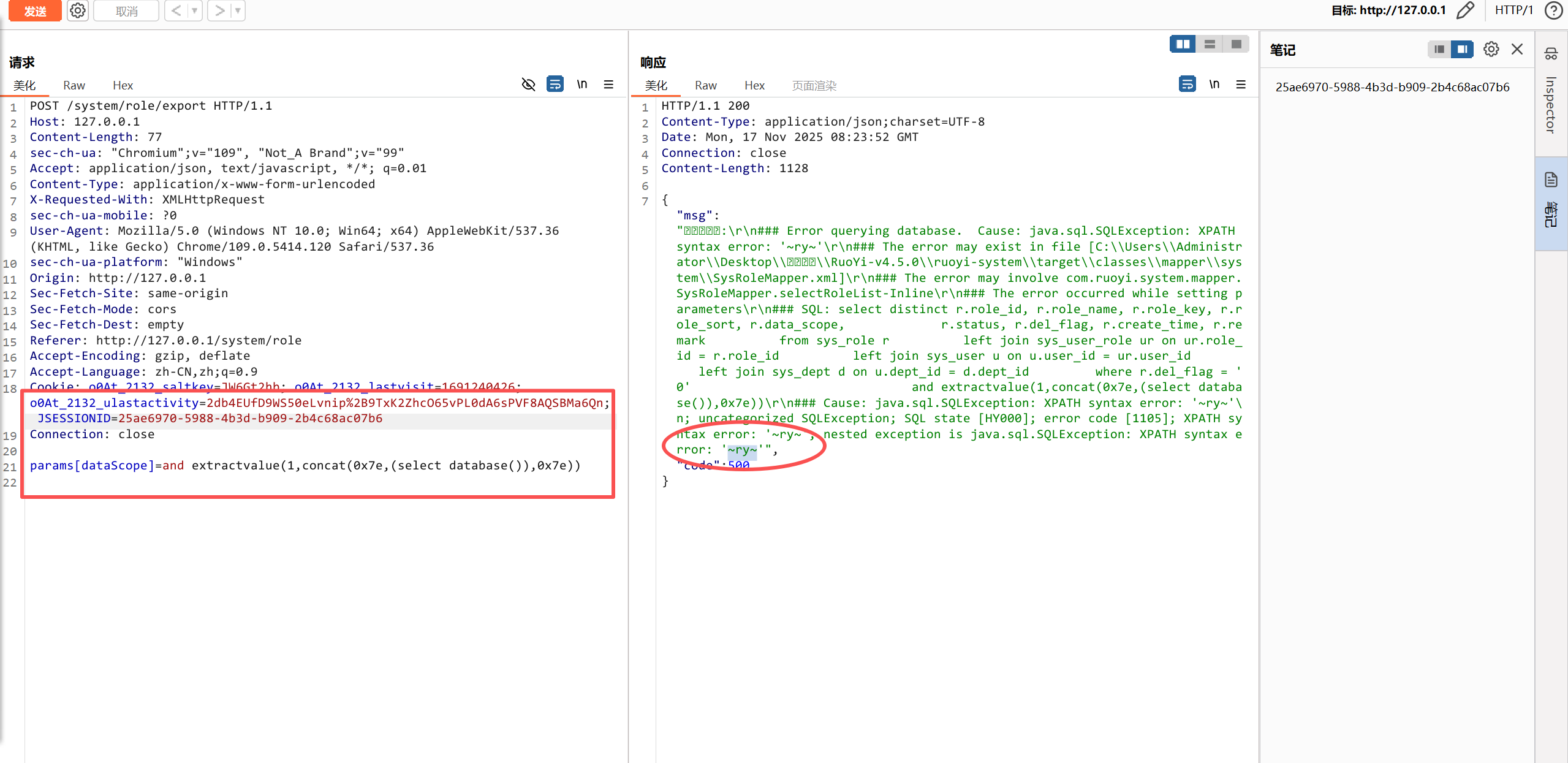
Task: Click the Inspector sidebar icon
Action: (1551, 54)
